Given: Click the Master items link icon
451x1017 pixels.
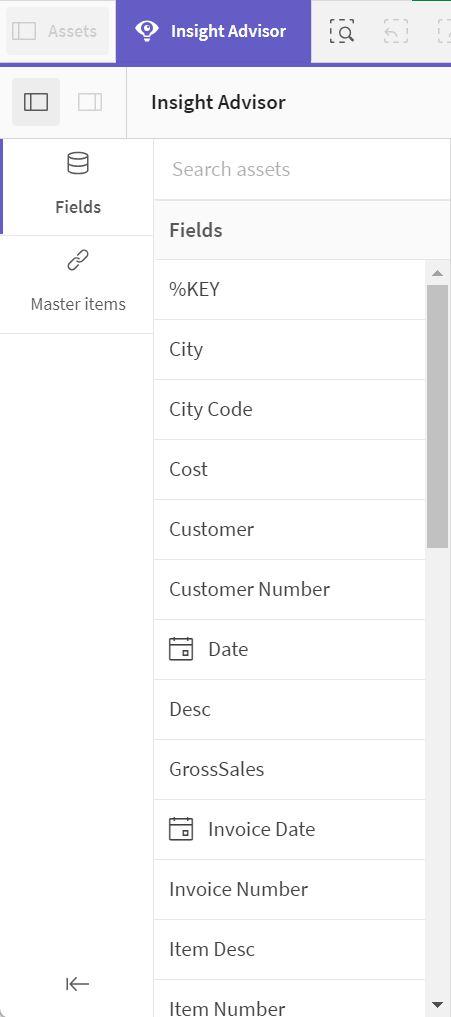Looking at the screenshot, I should coord(78,261).
